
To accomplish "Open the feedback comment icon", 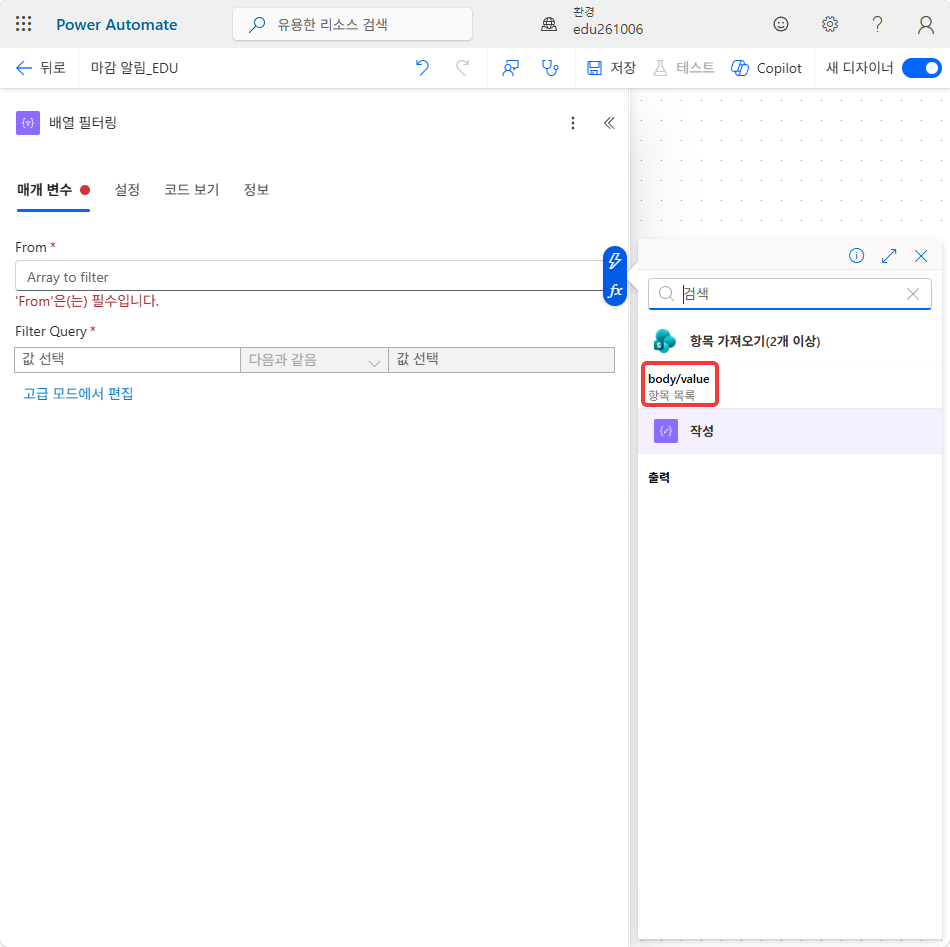I will pos(510,68).
